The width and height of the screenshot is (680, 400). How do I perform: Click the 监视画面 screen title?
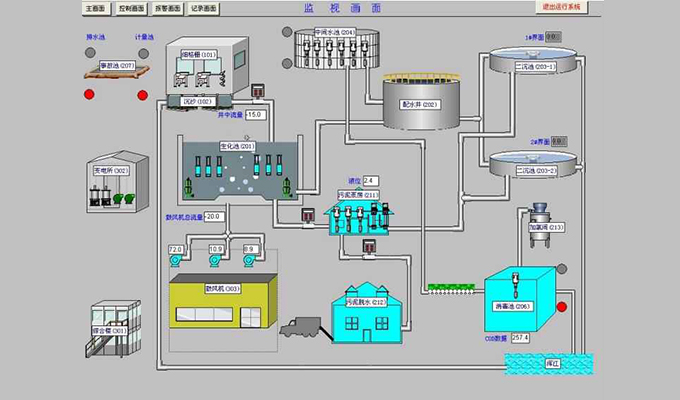click(343, 8)
